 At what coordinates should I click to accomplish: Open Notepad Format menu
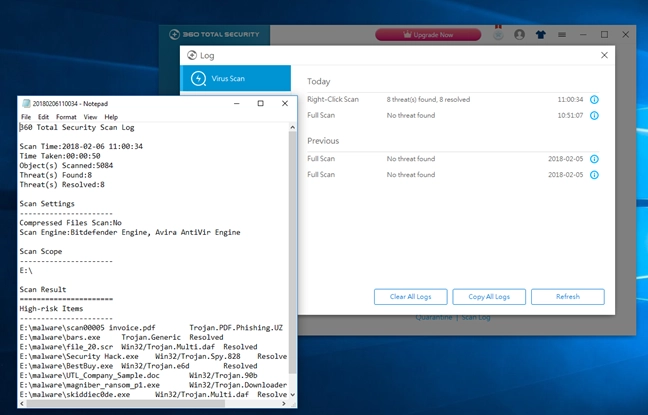(x=66, y=117)
